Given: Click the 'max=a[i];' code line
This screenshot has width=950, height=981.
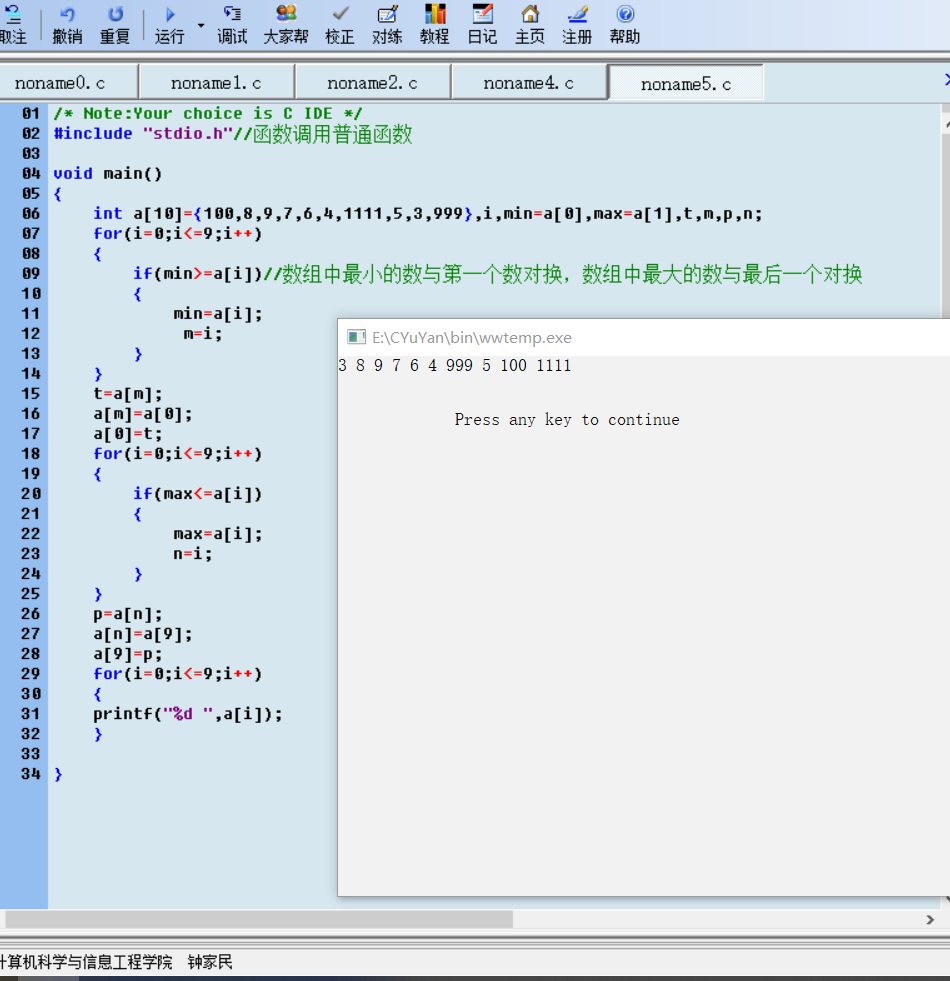Looking at the screenshot, I should pos(218,534).
